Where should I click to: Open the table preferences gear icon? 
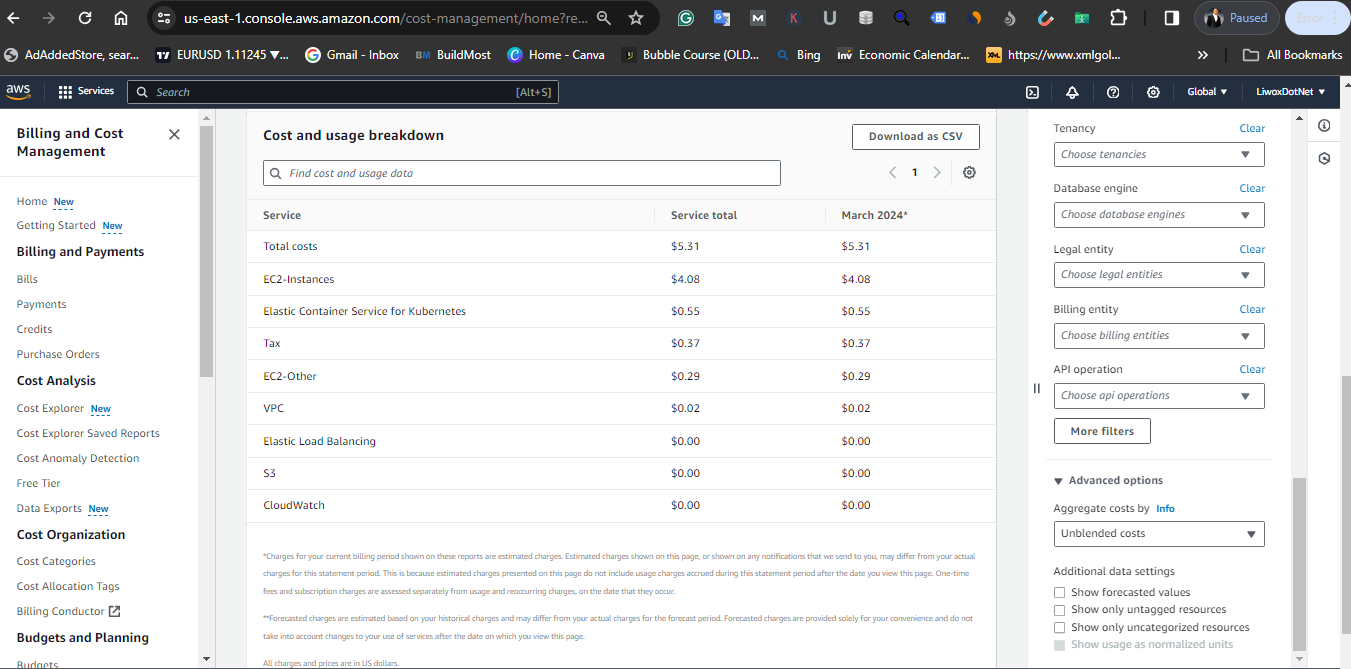pos(969,173)
